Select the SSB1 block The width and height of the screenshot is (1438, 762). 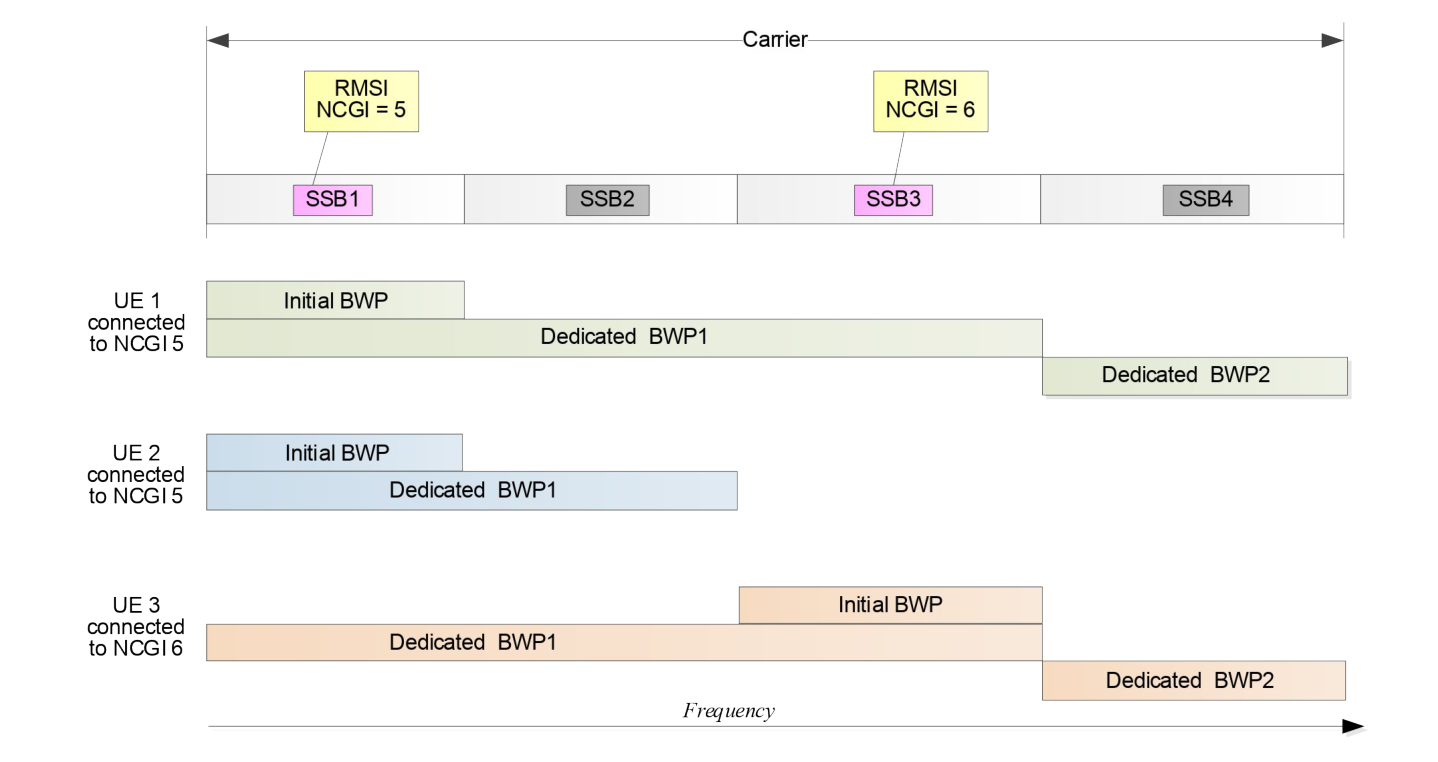pyautogui.click(x=332, y=200)
